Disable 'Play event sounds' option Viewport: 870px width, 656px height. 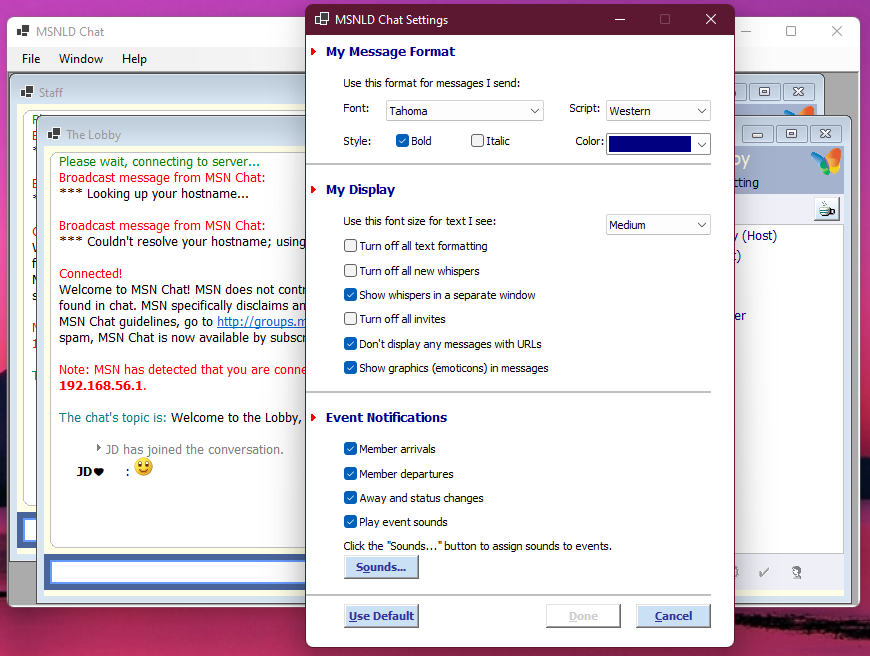350,522
